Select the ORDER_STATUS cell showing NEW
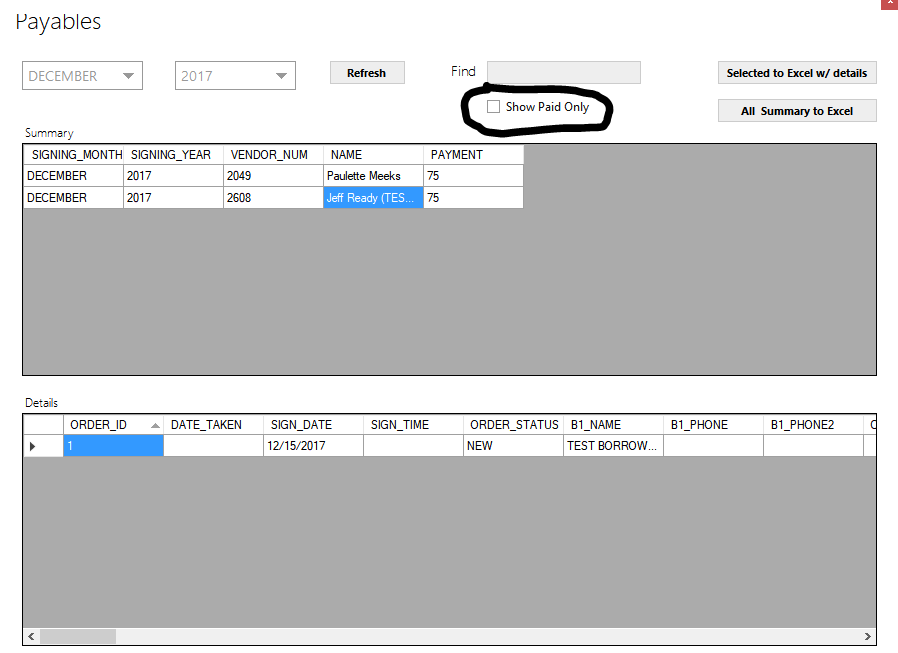The image size is (898, 653). pyautogui.click(x=512, y=446)
